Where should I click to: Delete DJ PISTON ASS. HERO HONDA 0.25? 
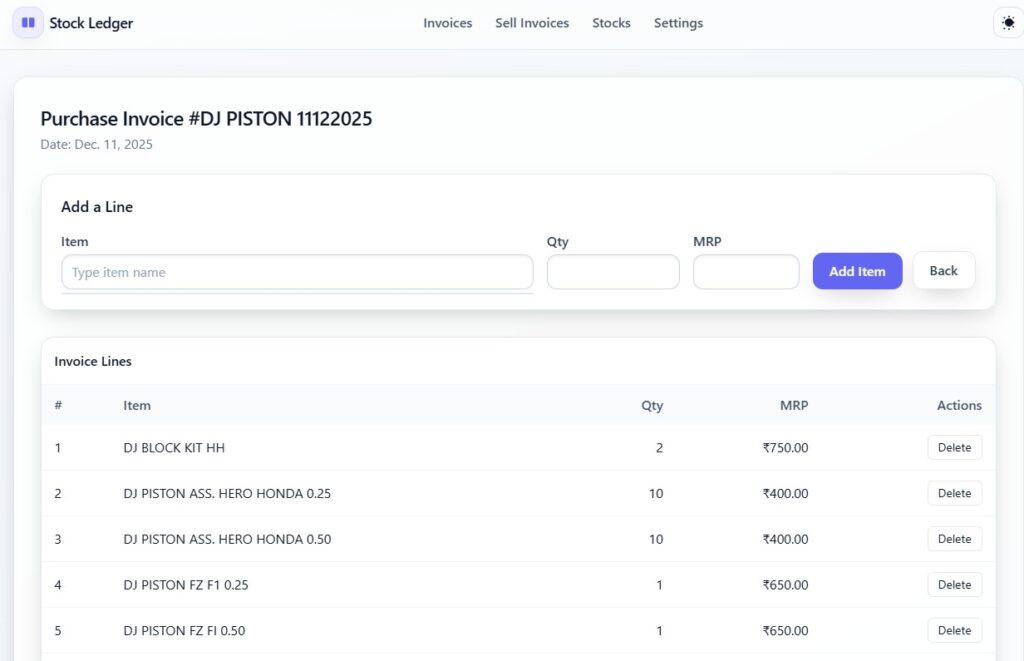pyautogui.click(x=954, y=493)
